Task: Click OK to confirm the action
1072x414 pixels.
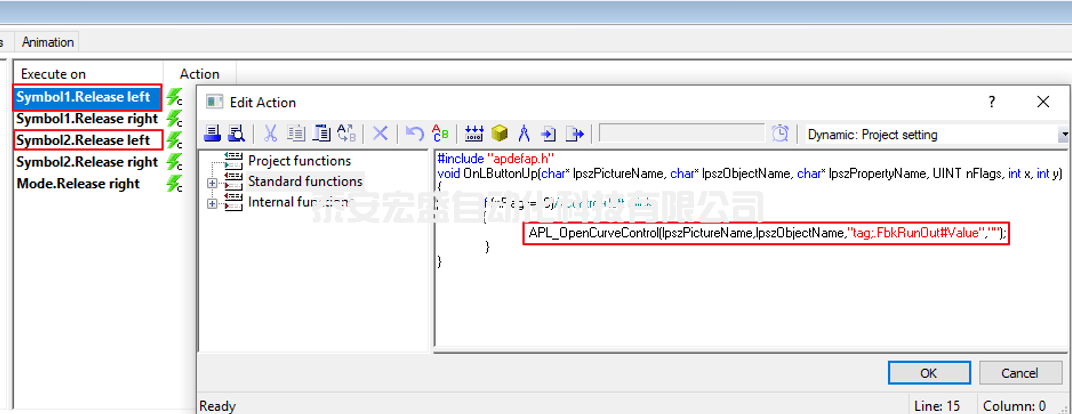Action: click(929, 373)
